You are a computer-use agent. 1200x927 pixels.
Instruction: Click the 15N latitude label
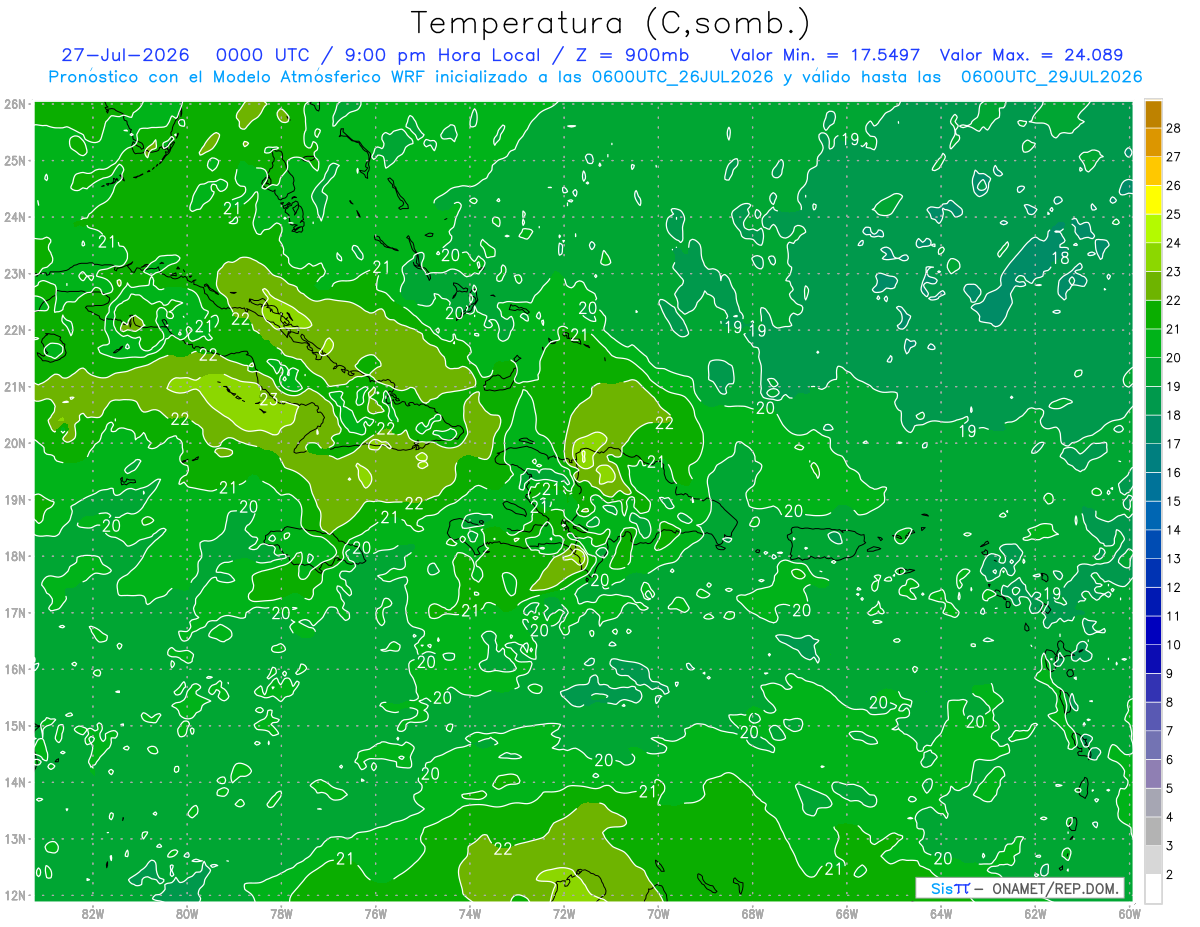pos(15,725)
